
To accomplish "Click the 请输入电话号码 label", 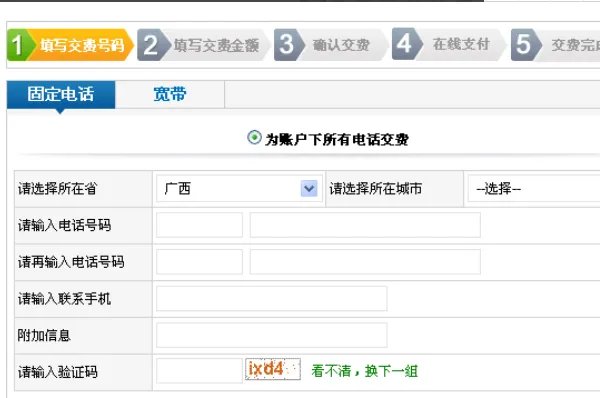I will click(x=64, y=225).
